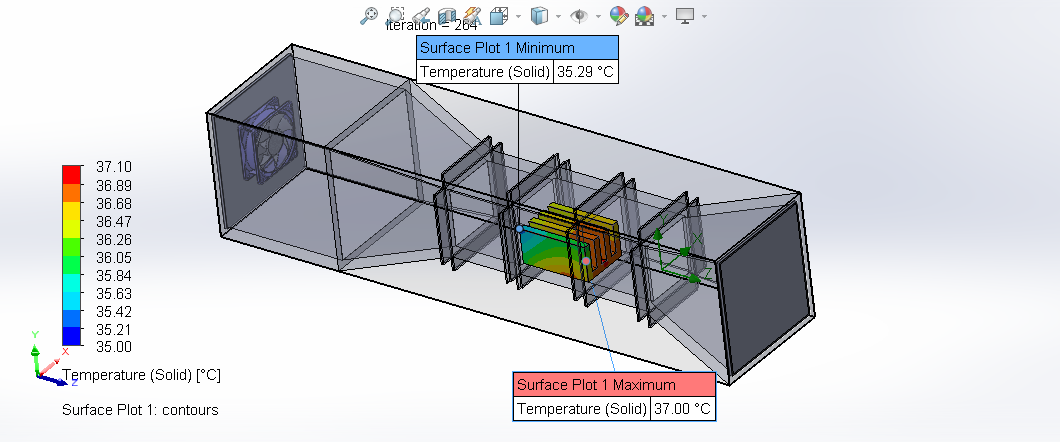
Task: Click the View Orientation cube icon
Action: 499,16
